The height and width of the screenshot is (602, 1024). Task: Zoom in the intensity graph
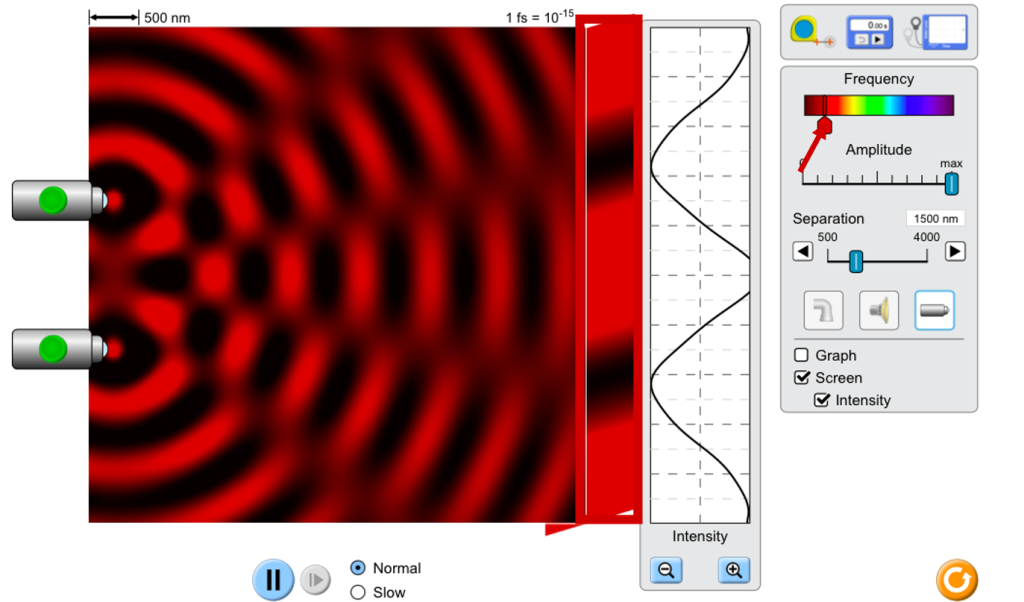click(734, 570)
